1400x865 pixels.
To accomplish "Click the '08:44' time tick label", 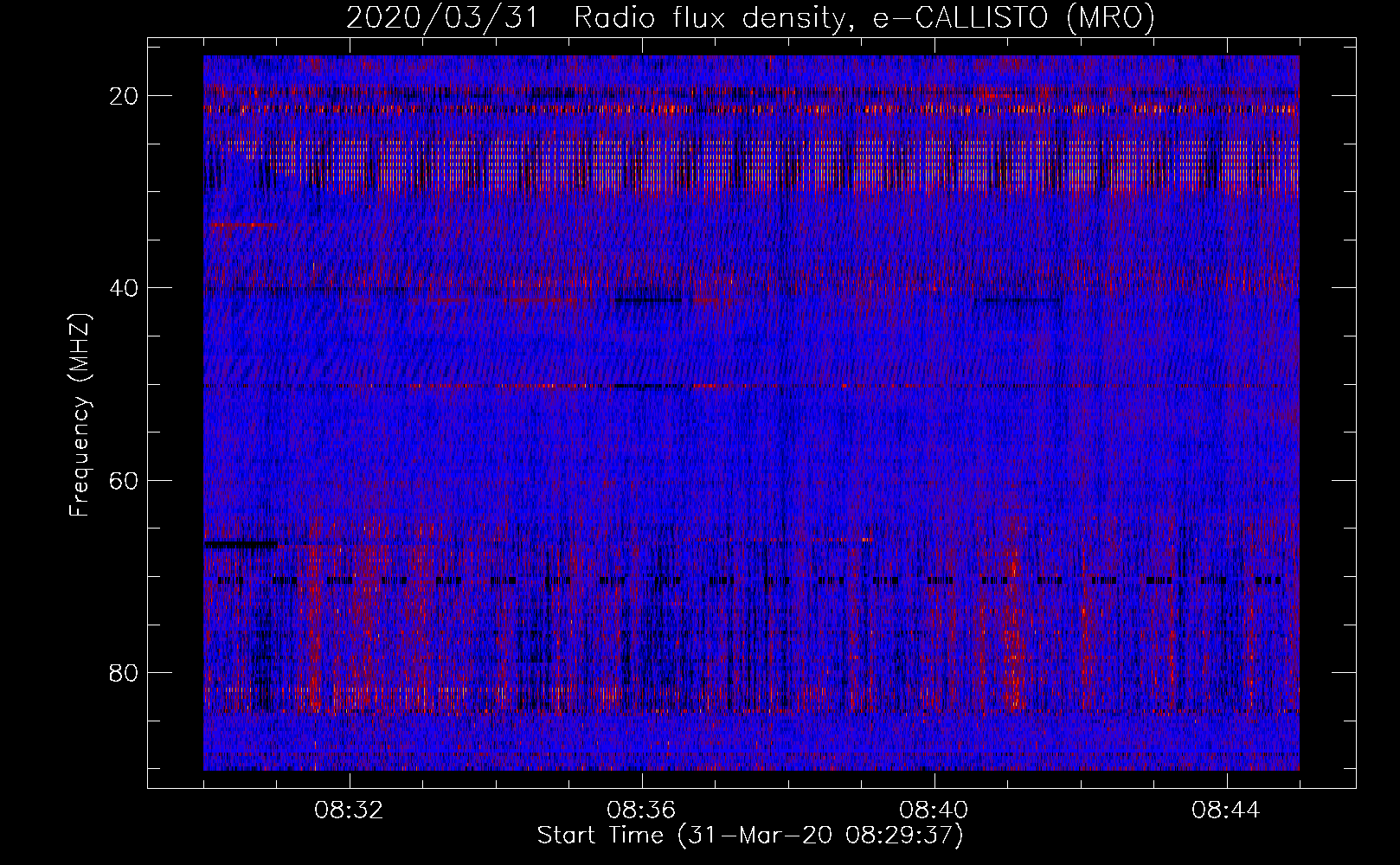I will (x=1226, y=811).
